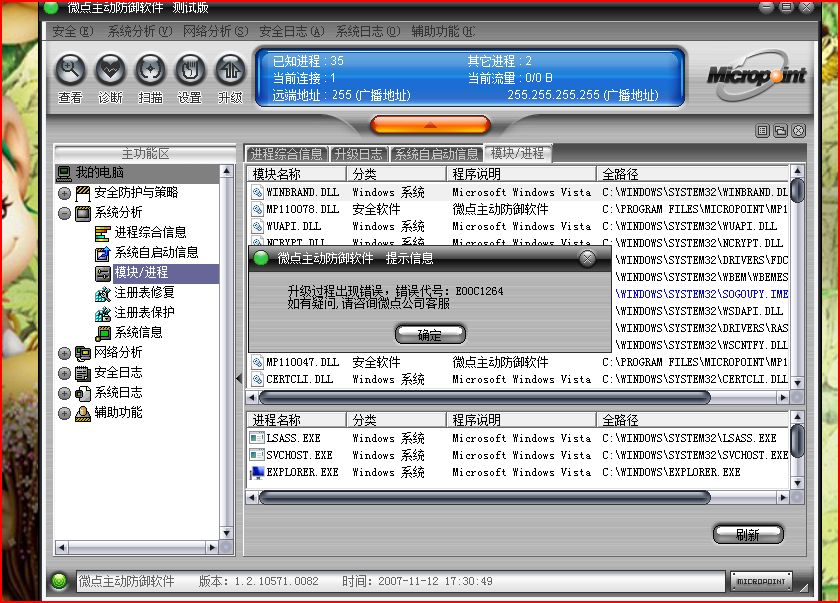
Task: Click the round close-panel icon above the tabs
Action: click(799, 130)
